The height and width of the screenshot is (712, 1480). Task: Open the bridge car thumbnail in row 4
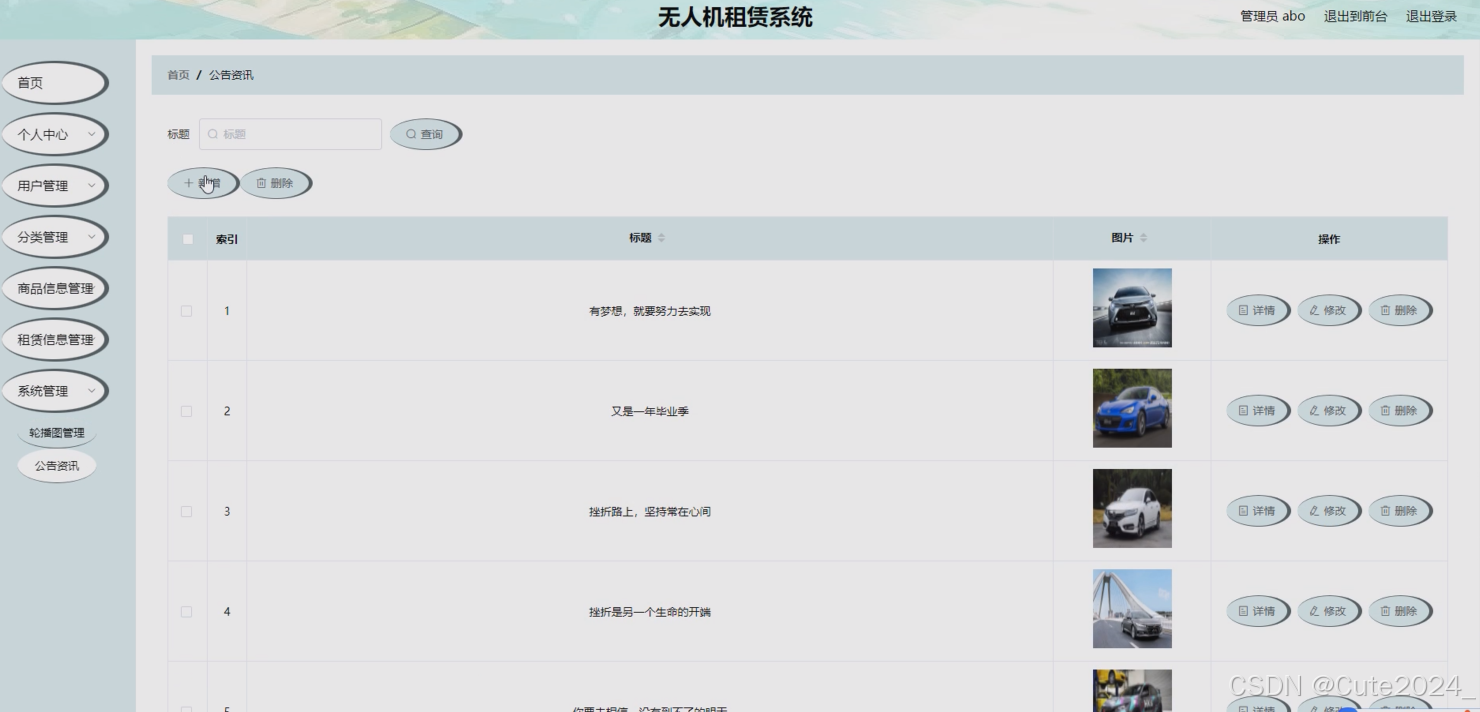(x=1132, y=609)
